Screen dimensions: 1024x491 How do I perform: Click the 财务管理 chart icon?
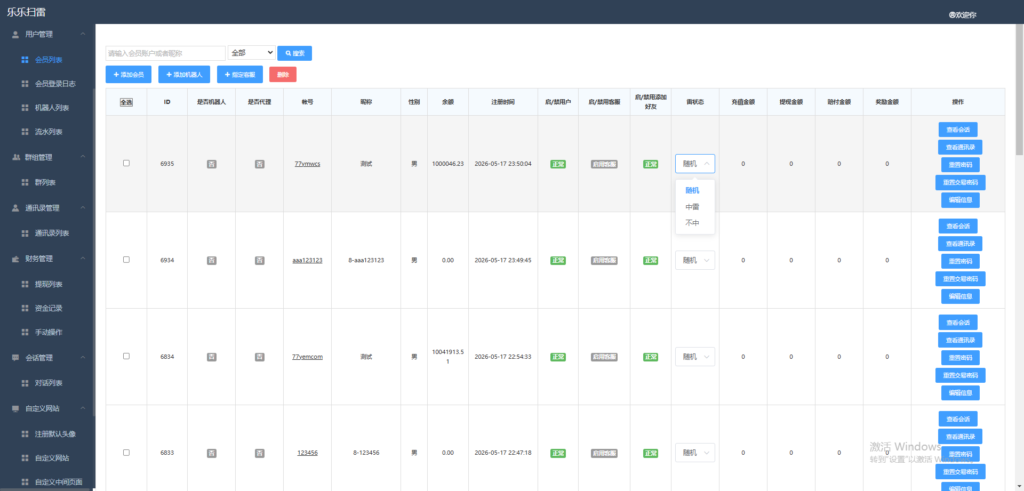tap(16, 259)
